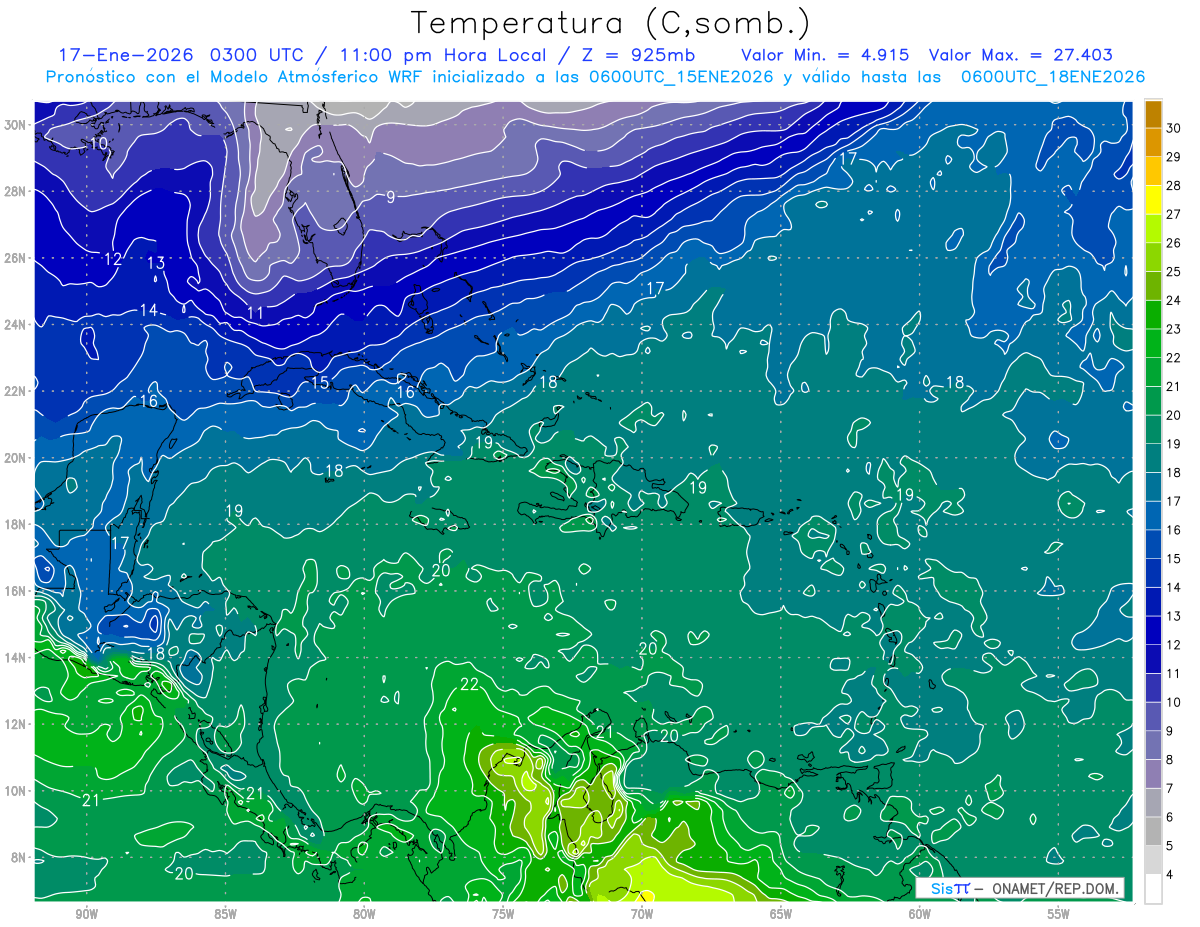Click the gray swatch for legend value 5
1200x927 pixels.
point(1153,832)
